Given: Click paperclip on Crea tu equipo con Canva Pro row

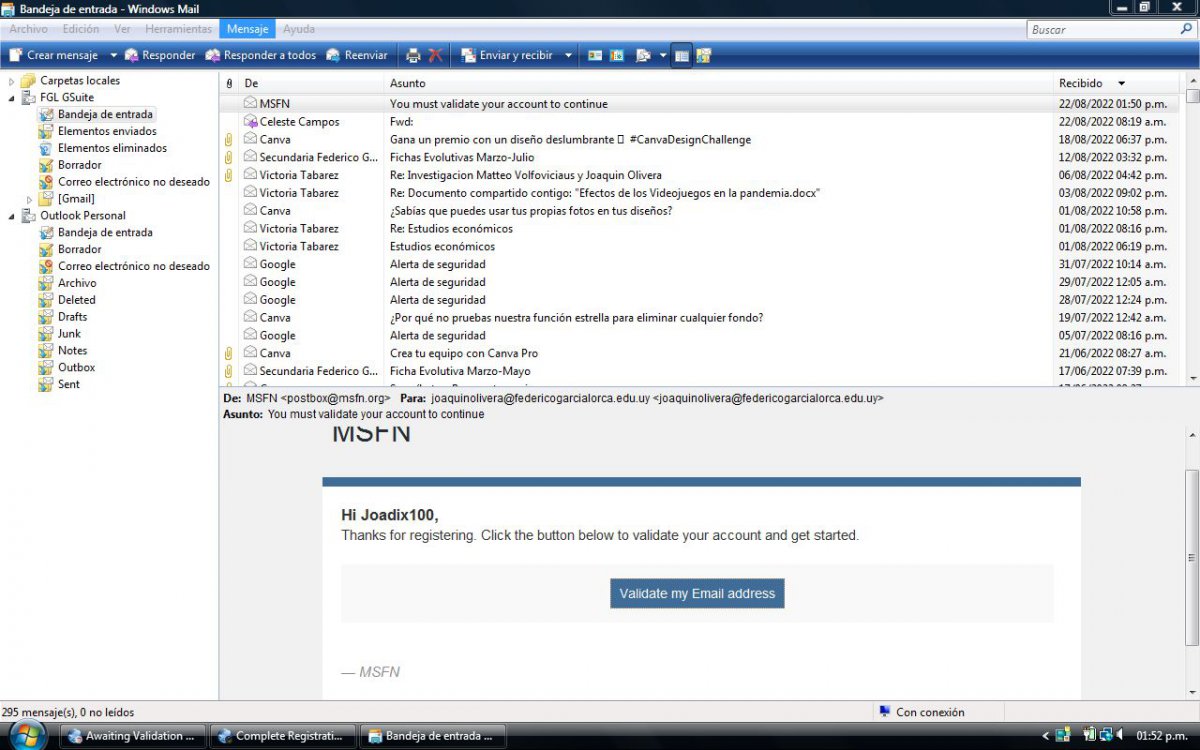Looking at the screenshot, I should click(x=229, y=353).
